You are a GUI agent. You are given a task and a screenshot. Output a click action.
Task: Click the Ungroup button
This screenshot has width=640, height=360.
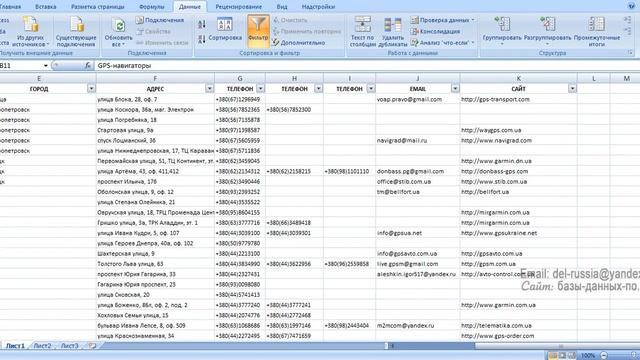pyautogui.click(x=547, y=31)
